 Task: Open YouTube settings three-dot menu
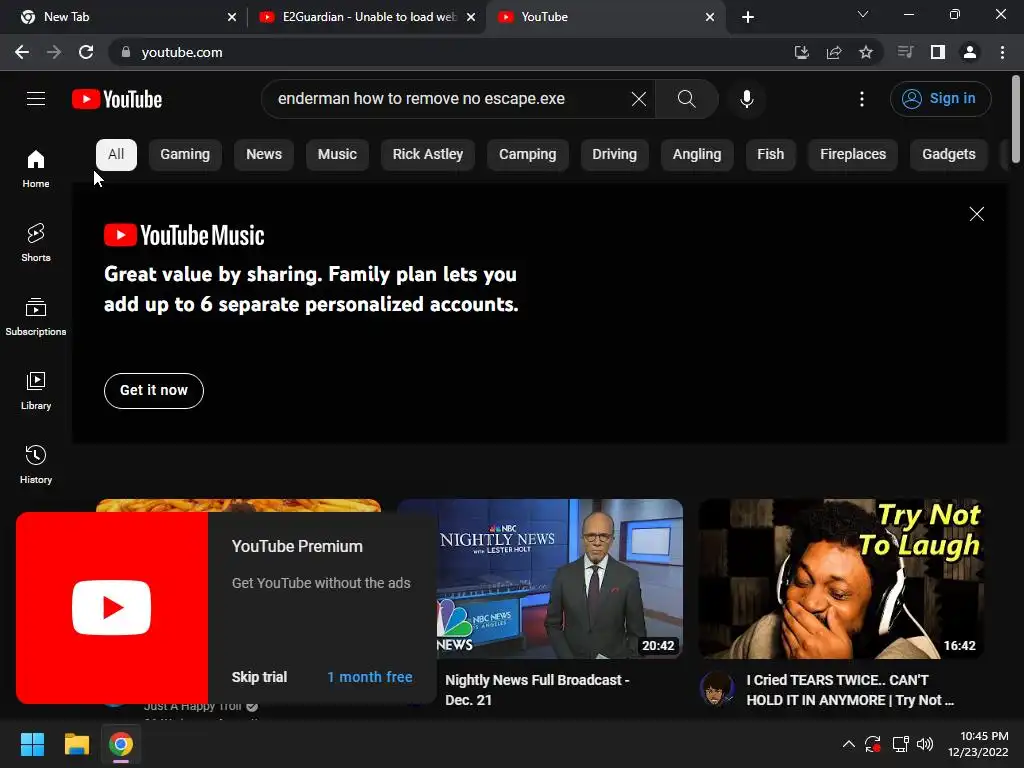862,99
